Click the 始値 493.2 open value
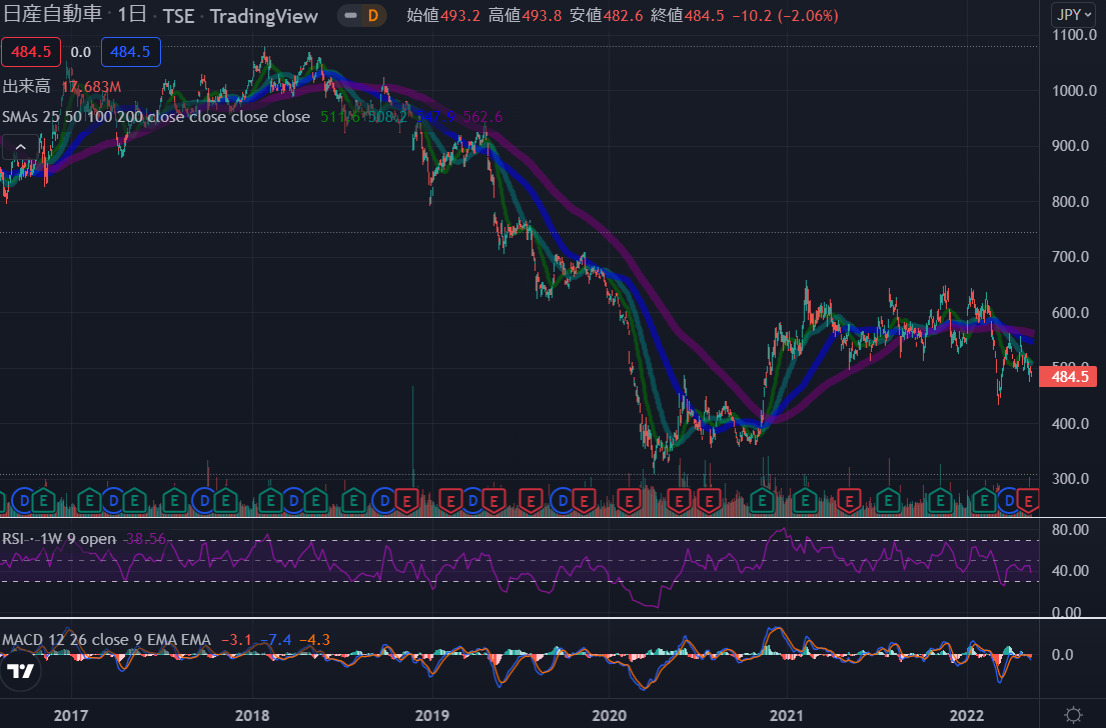The image size is (1106, 728). (x=443, y=16)
